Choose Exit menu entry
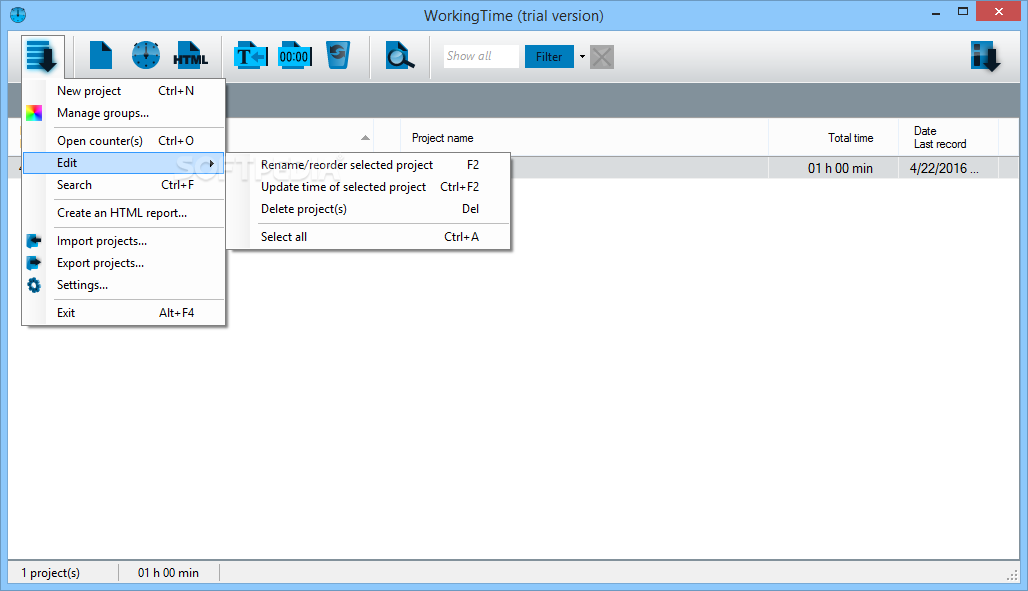Viewport: 1028px width, 591px height. pyautogui.click(x=124, y=313)
